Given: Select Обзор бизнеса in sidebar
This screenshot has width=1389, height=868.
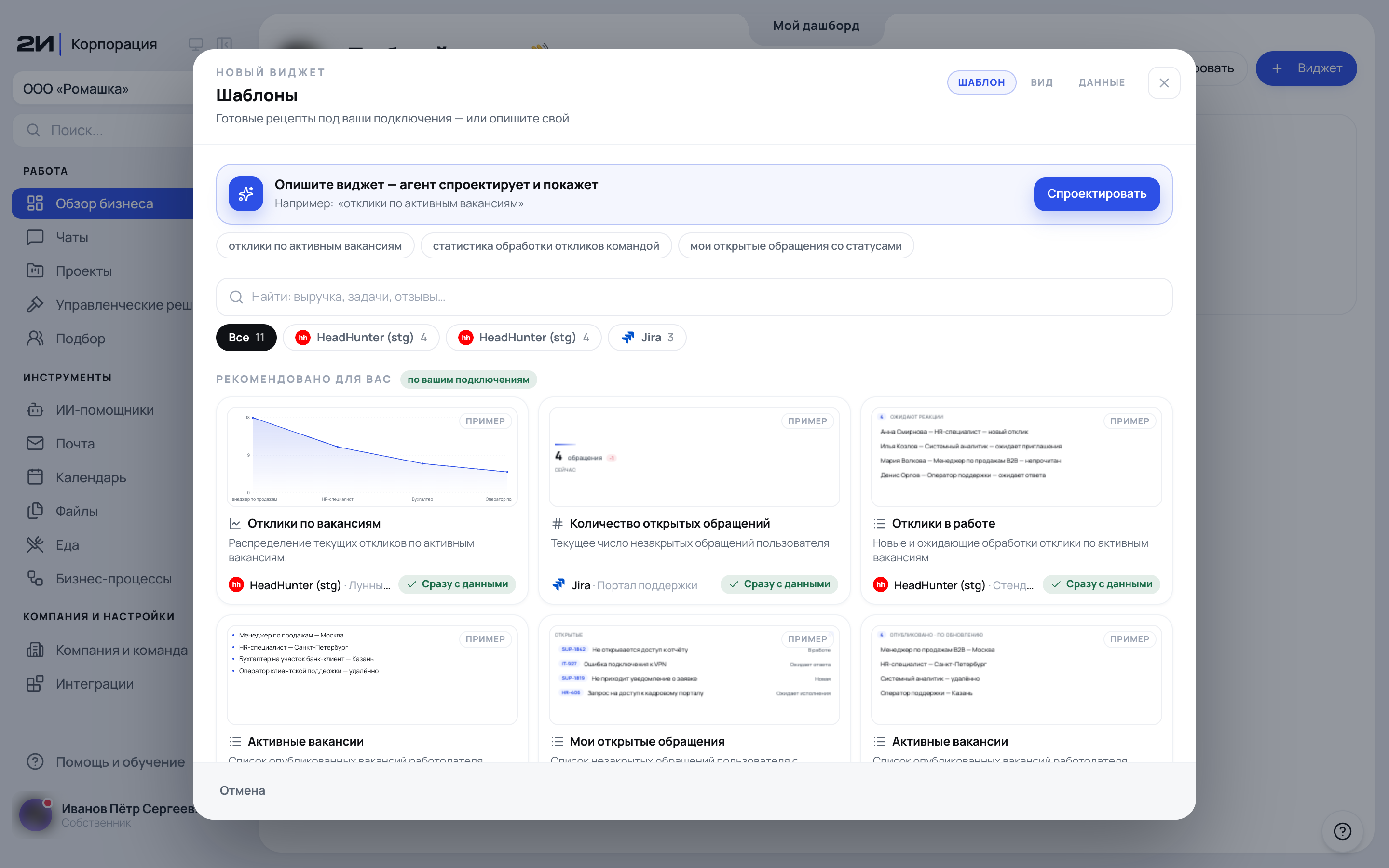Looking at the screenshot, I should coord(103,203).
